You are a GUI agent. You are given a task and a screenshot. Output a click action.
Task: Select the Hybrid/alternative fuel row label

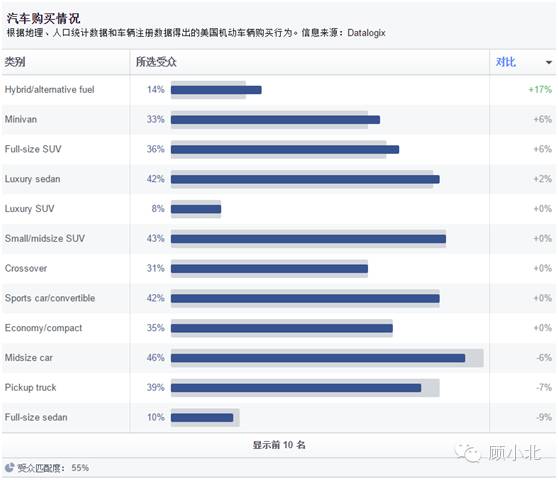click(x=49, y=90)
